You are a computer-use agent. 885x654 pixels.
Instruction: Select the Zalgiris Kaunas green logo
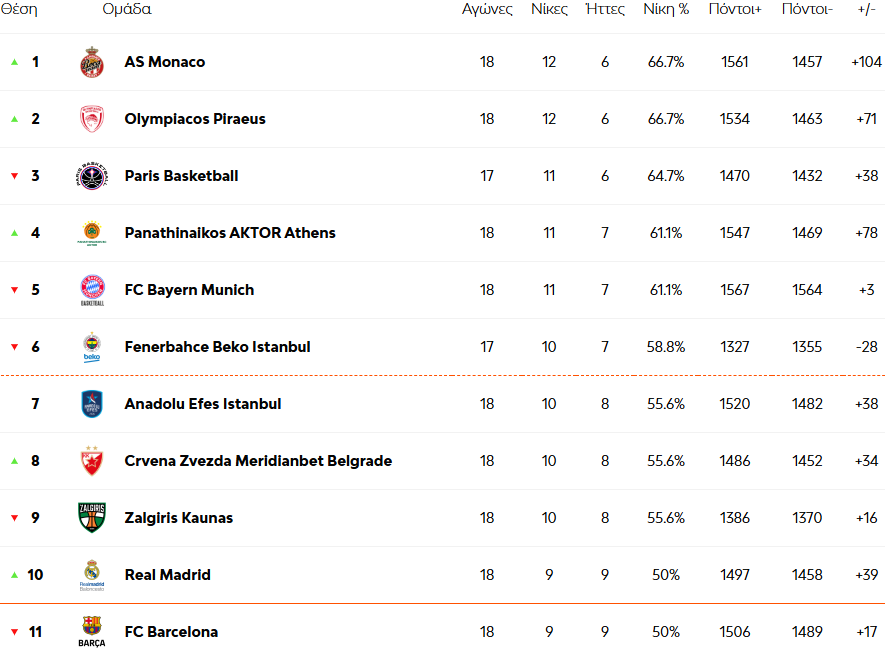point(91,517)
